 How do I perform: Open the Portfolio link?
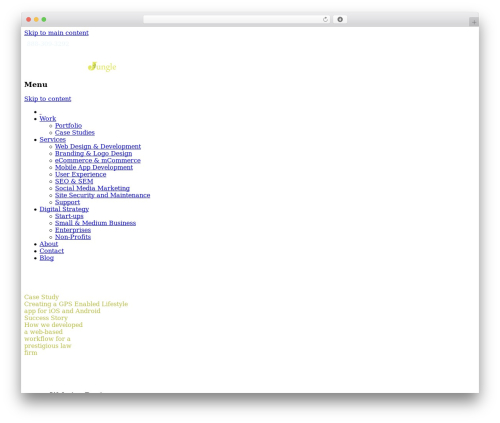coord(68,126)
